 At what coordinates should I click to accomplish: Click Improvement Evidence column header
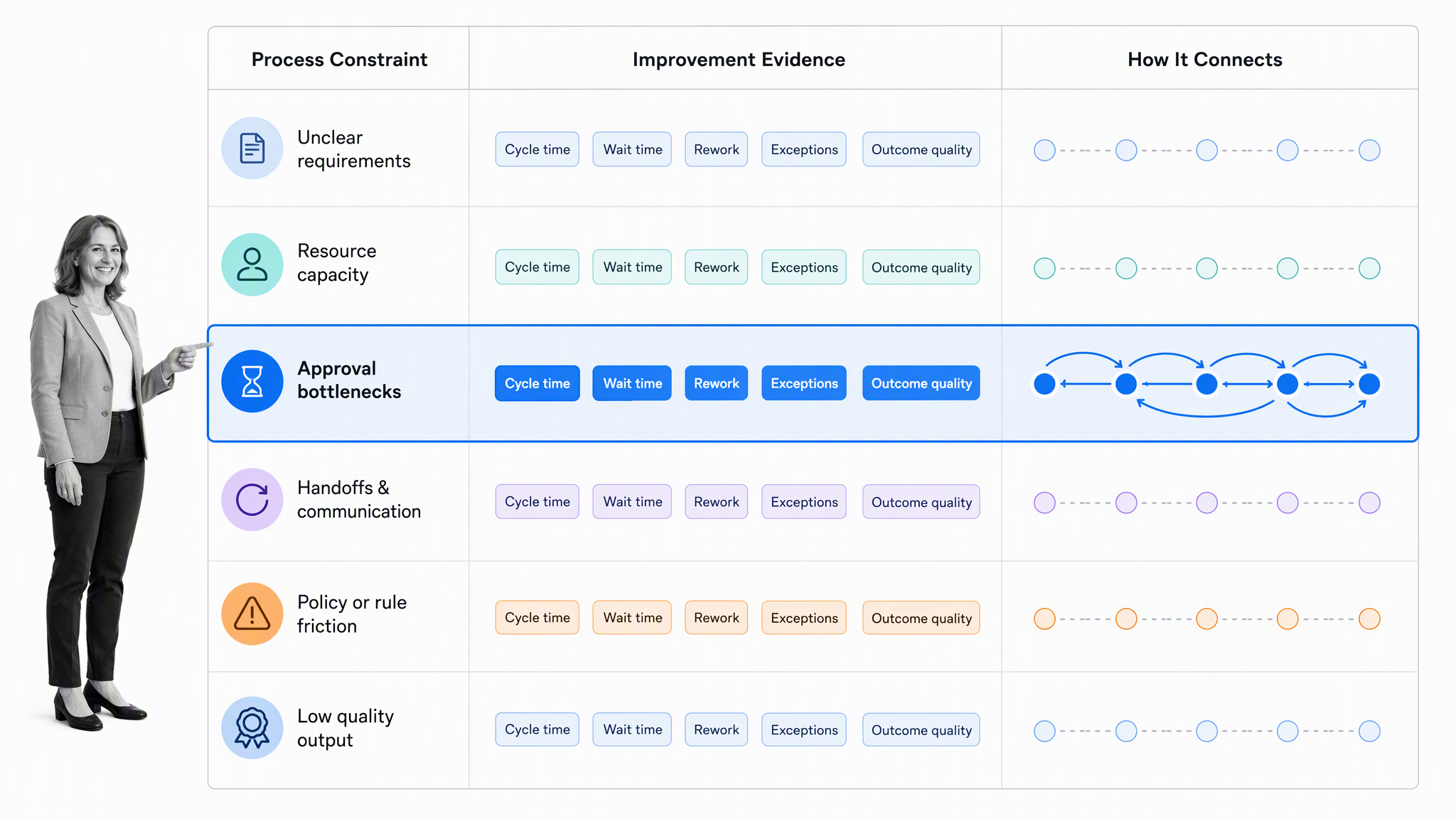point(739,60)
